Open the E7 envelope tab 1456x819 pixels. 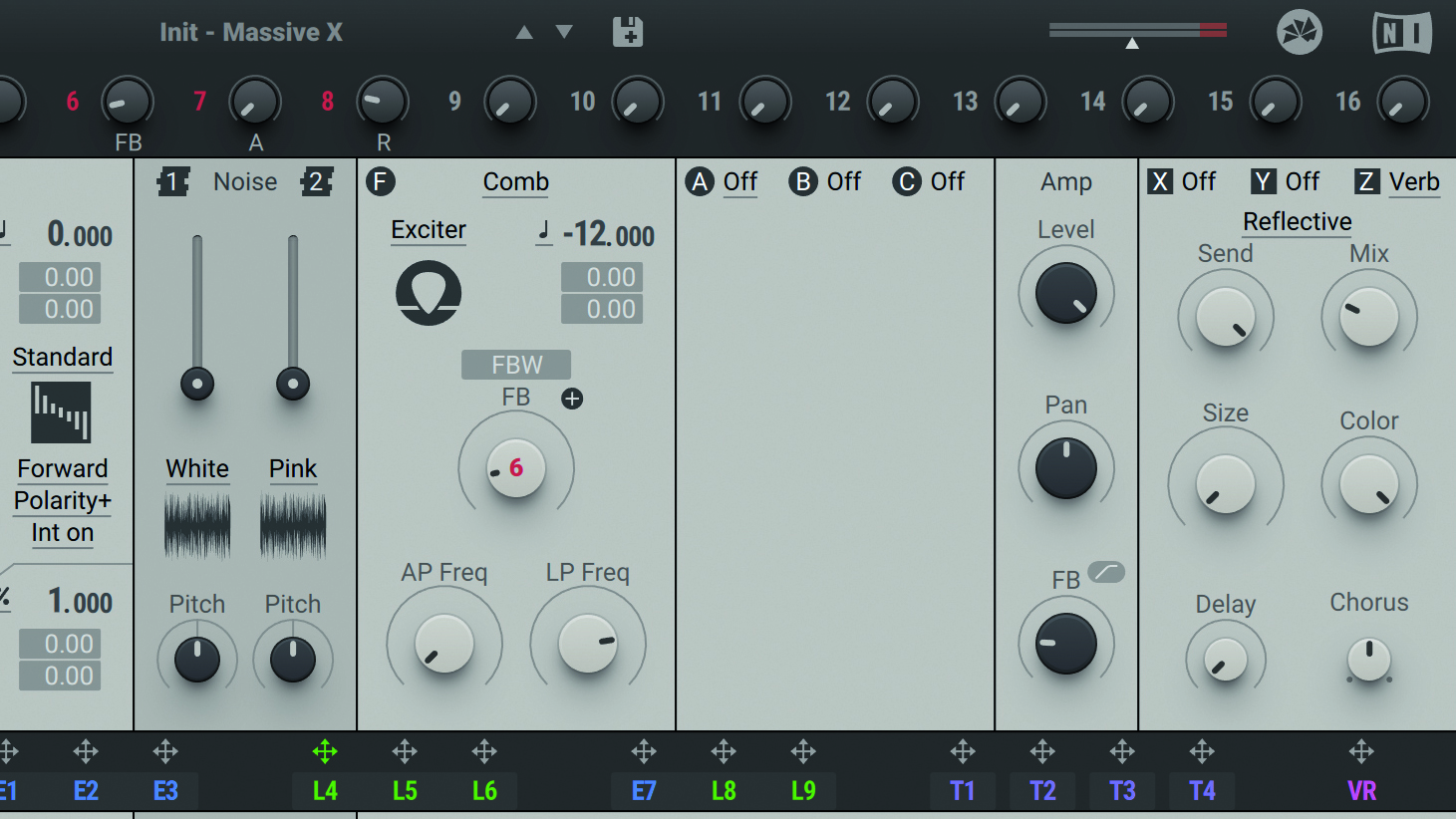pyautogui.click(x=644, y=791)
